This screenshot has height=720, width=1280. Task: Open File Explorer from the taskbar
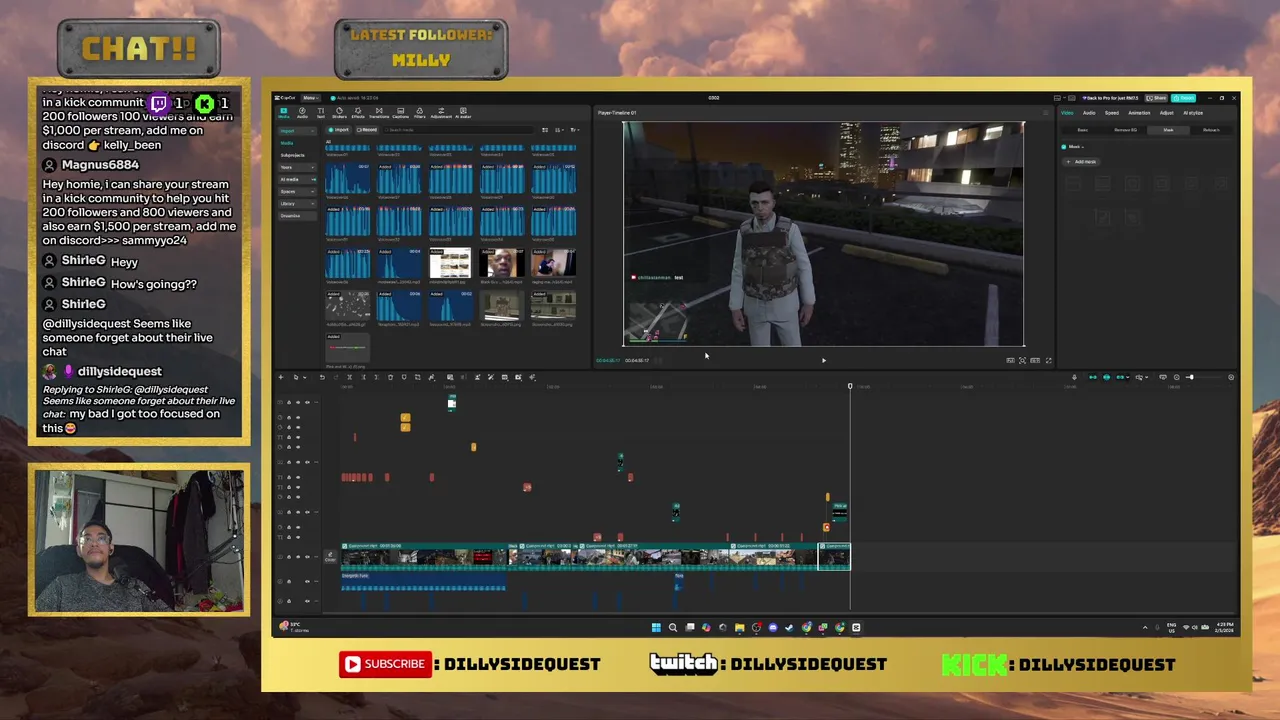coord(739,627)
